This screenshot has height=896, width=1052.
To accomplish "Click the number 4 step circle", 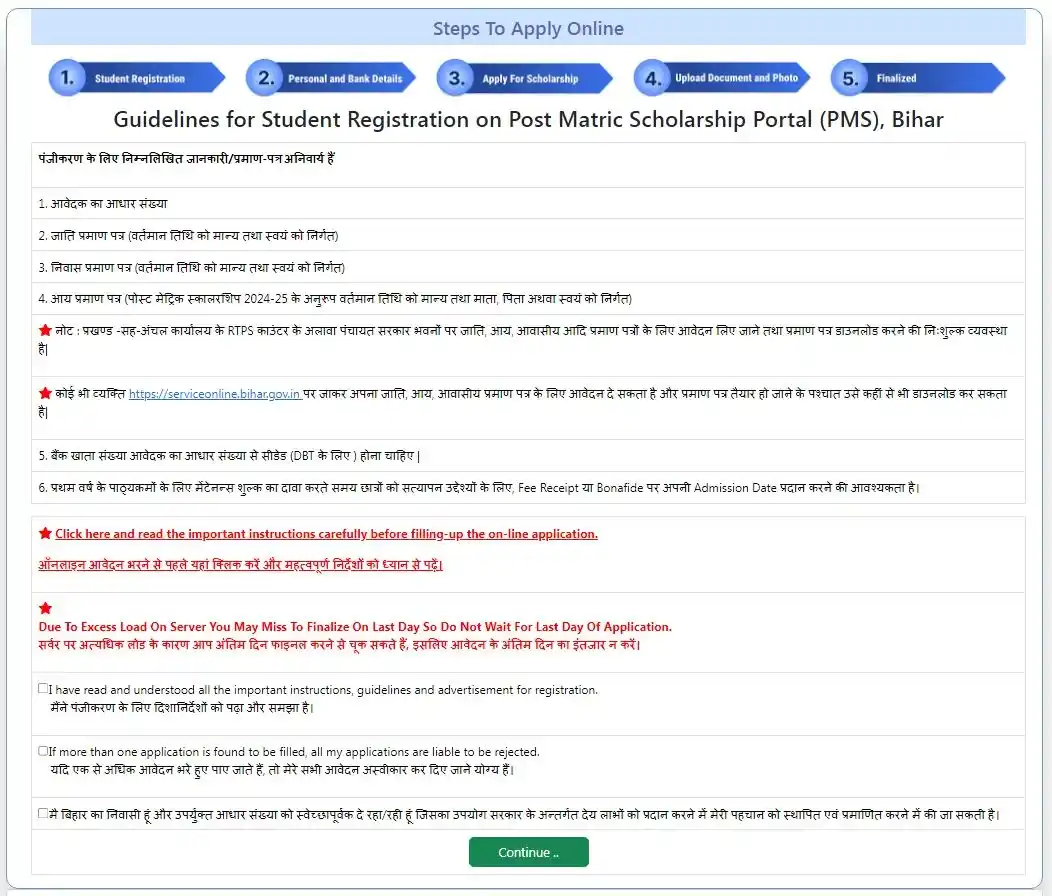I will (651, 78).
